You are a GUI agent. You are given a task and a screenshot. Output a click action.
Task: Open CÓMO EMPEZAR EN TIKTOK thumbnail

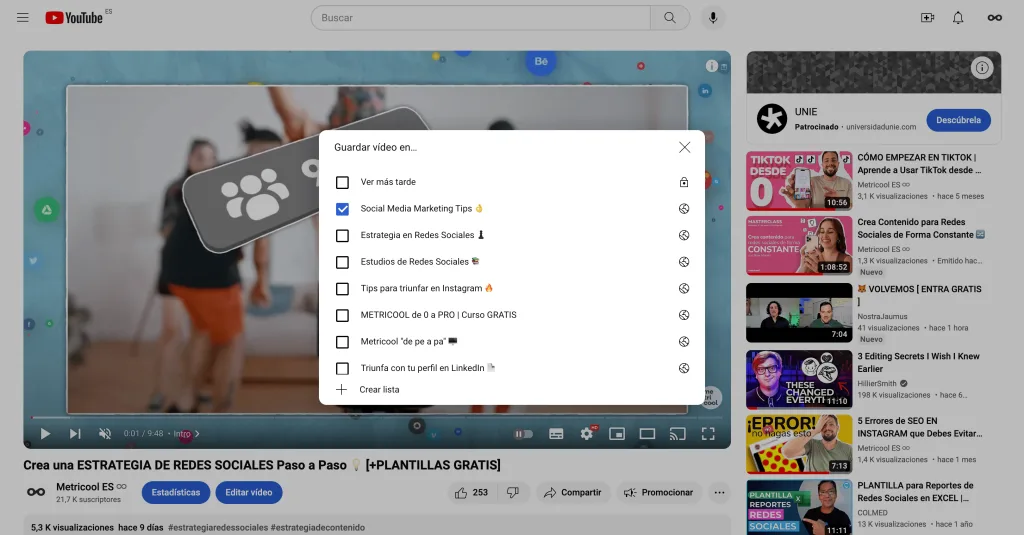click(x=799, y=181)
